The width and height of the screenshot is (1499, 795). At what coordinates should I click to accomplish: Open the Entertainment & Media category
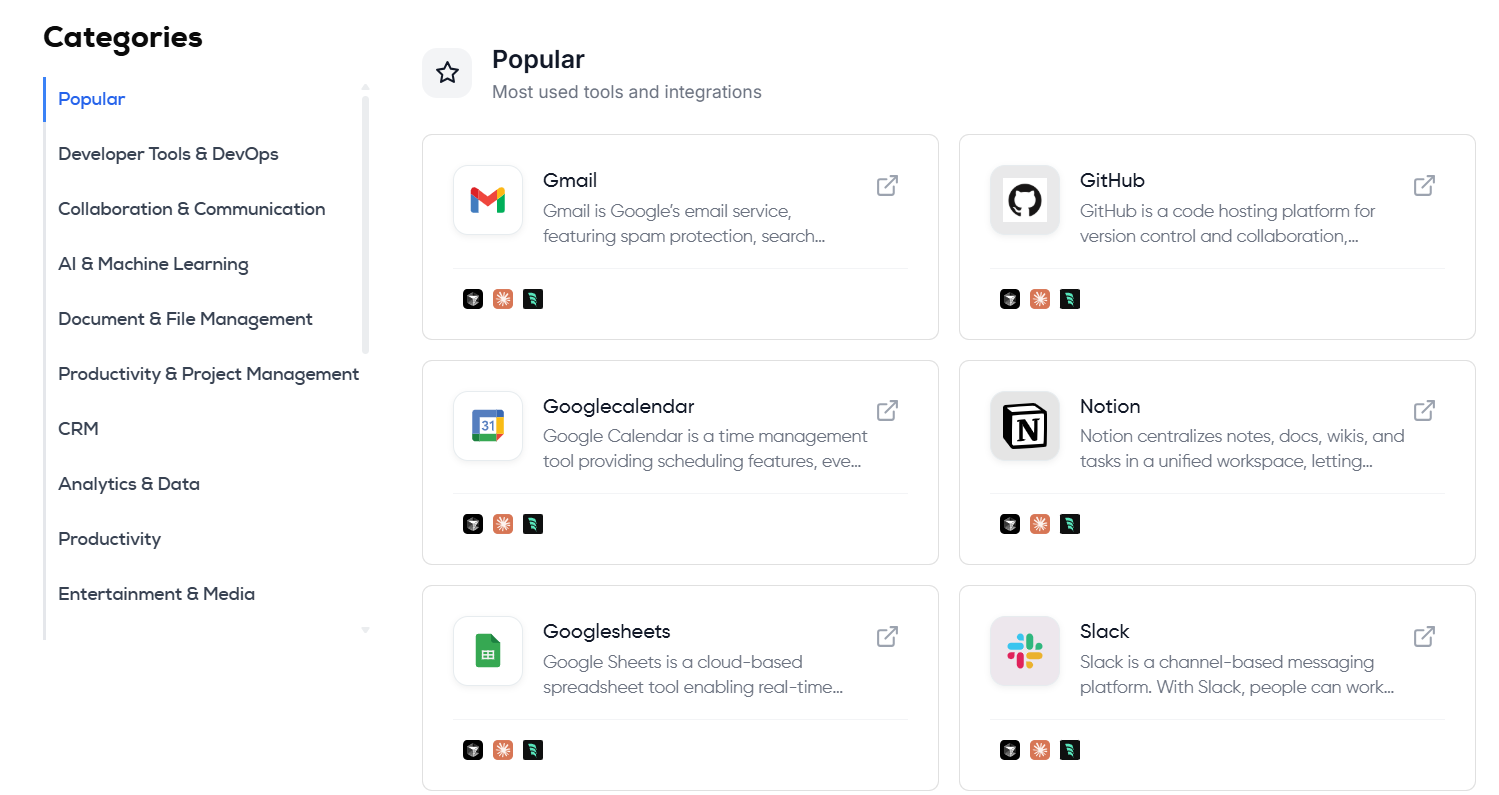[x=156, y=594]
